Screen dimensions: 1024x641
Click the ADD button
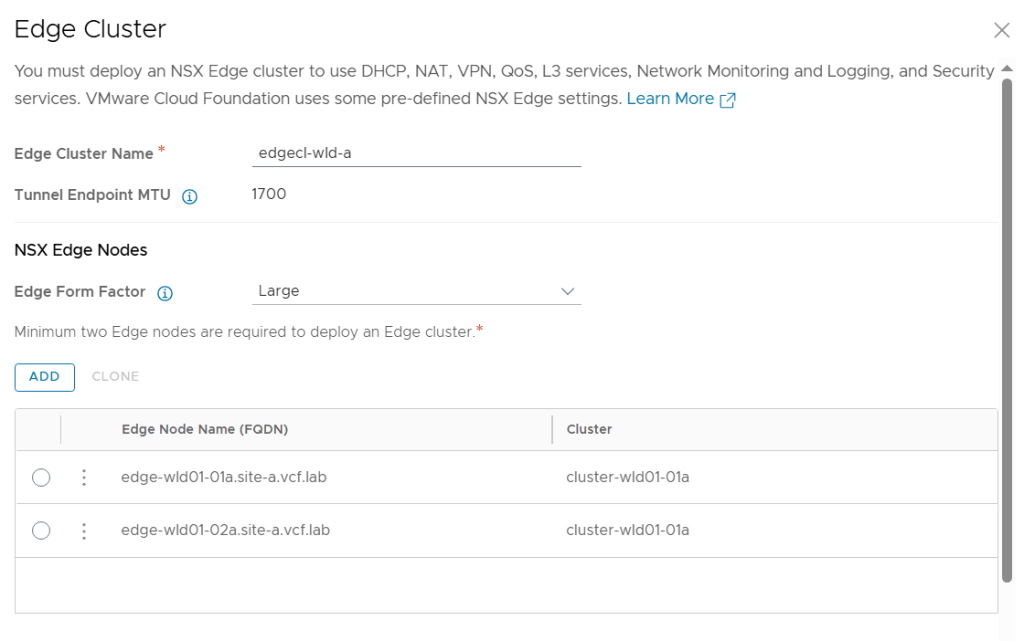pyautogui.click(x=44, y=377)
